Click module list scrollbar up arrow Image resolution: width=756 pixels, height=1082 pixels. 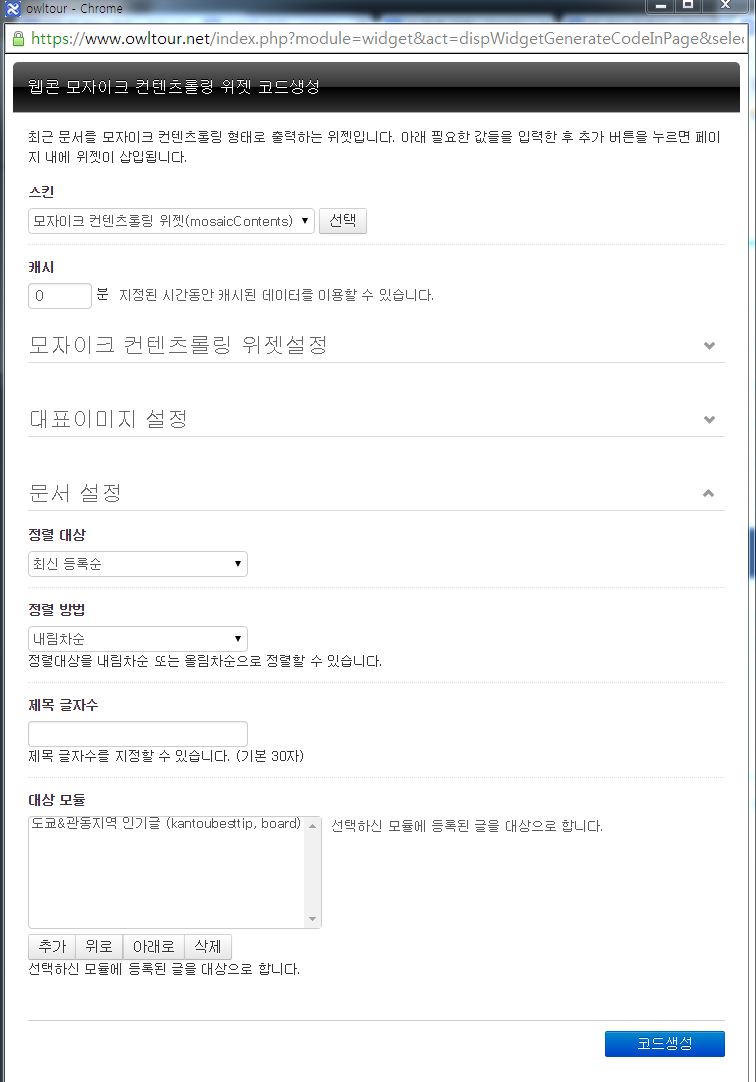(312, 826)
